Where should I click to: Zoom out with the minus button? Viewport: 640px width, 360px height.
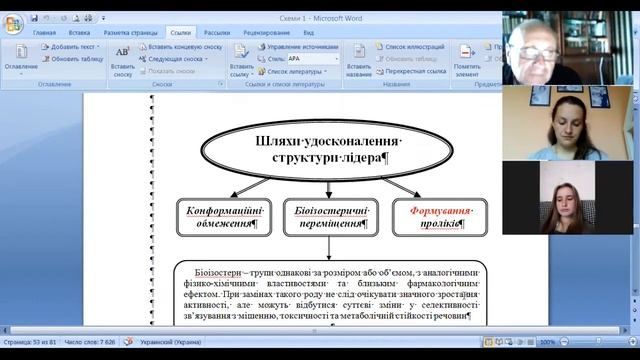564,342
